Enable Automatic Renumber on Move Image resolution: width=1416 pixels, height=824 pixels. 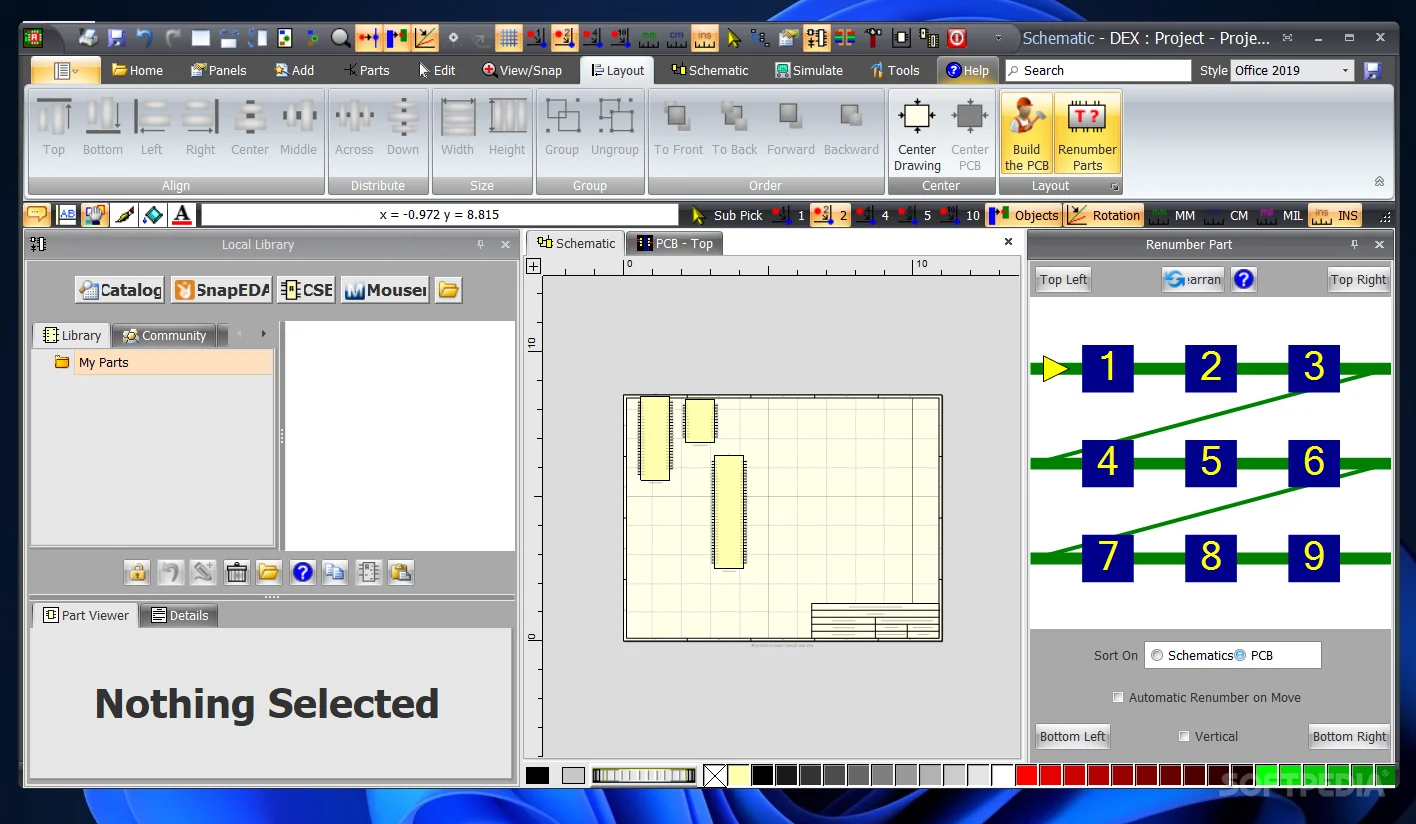pos(1118,697)
